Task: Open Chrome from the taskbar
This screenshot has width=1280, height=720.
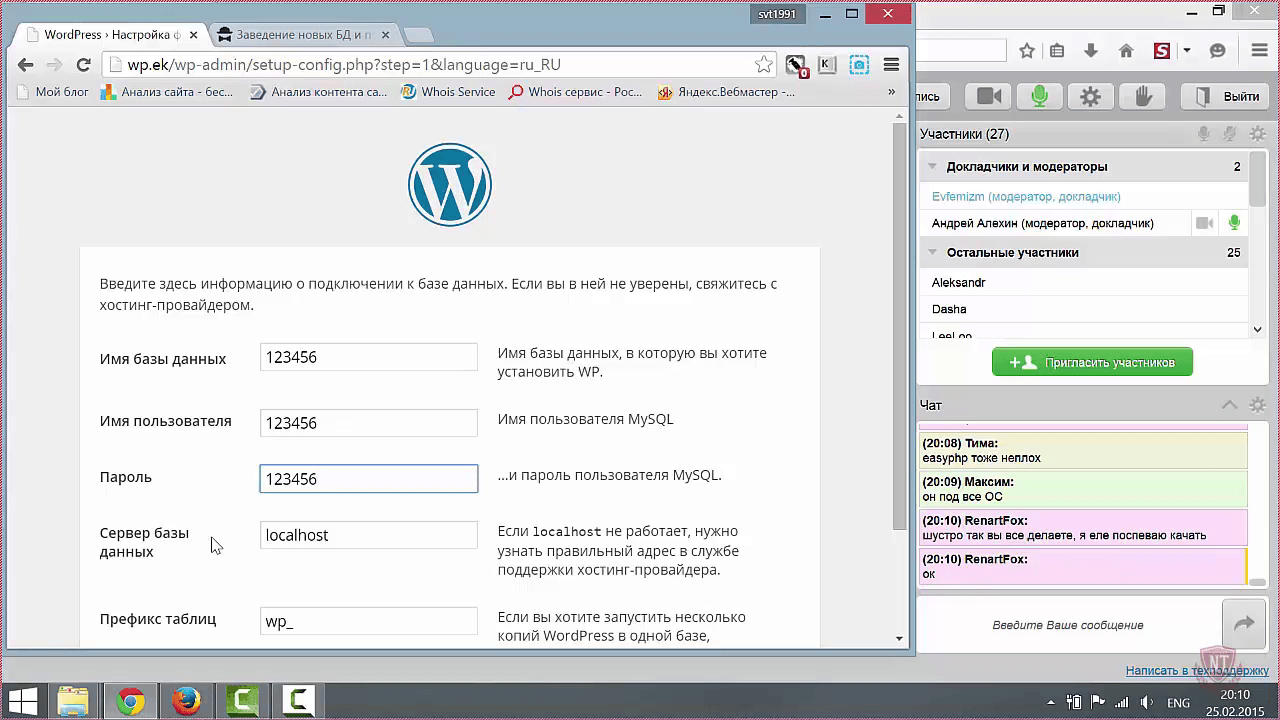Action: pos(129,701)
